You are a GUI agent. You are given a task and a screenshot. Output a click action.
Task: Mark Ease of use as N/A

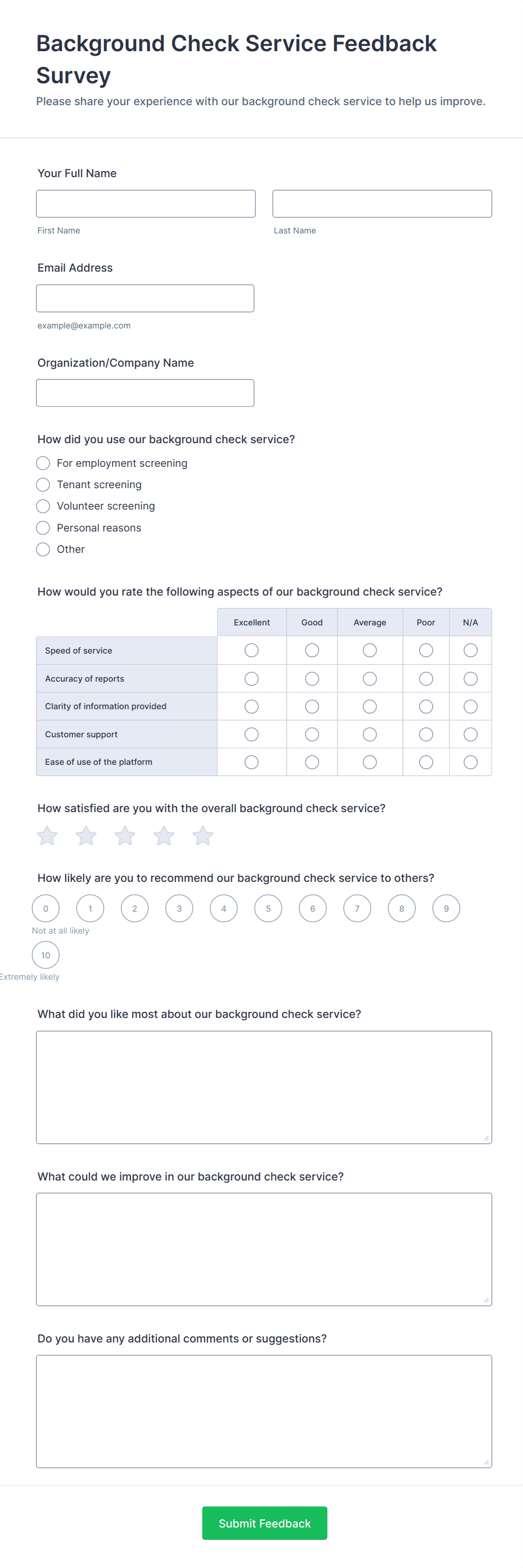pos(471,762)
